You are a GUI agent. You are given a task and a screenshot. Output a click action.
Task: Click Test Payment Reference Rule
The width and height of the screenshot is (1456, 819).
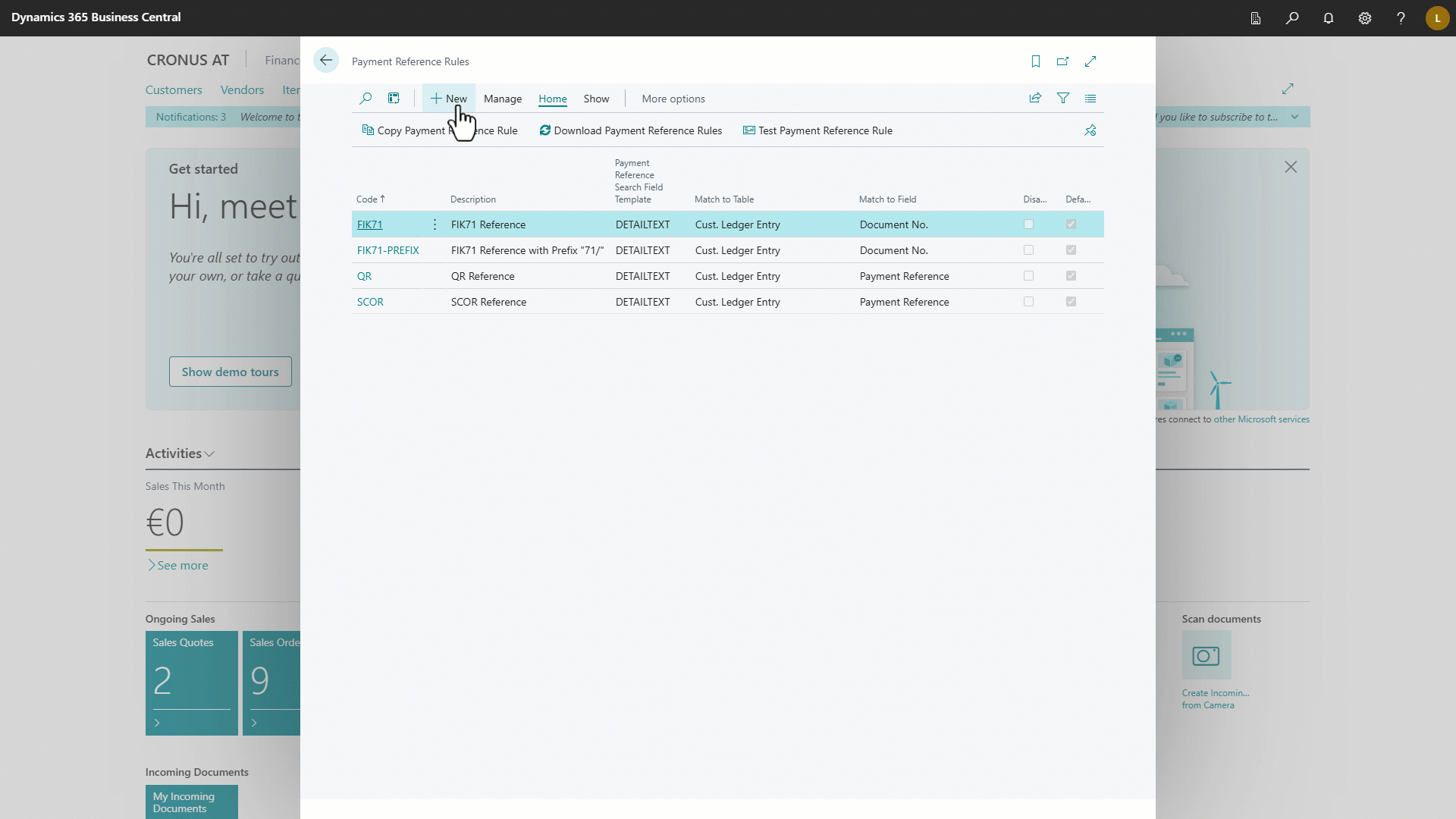[817, 130]
